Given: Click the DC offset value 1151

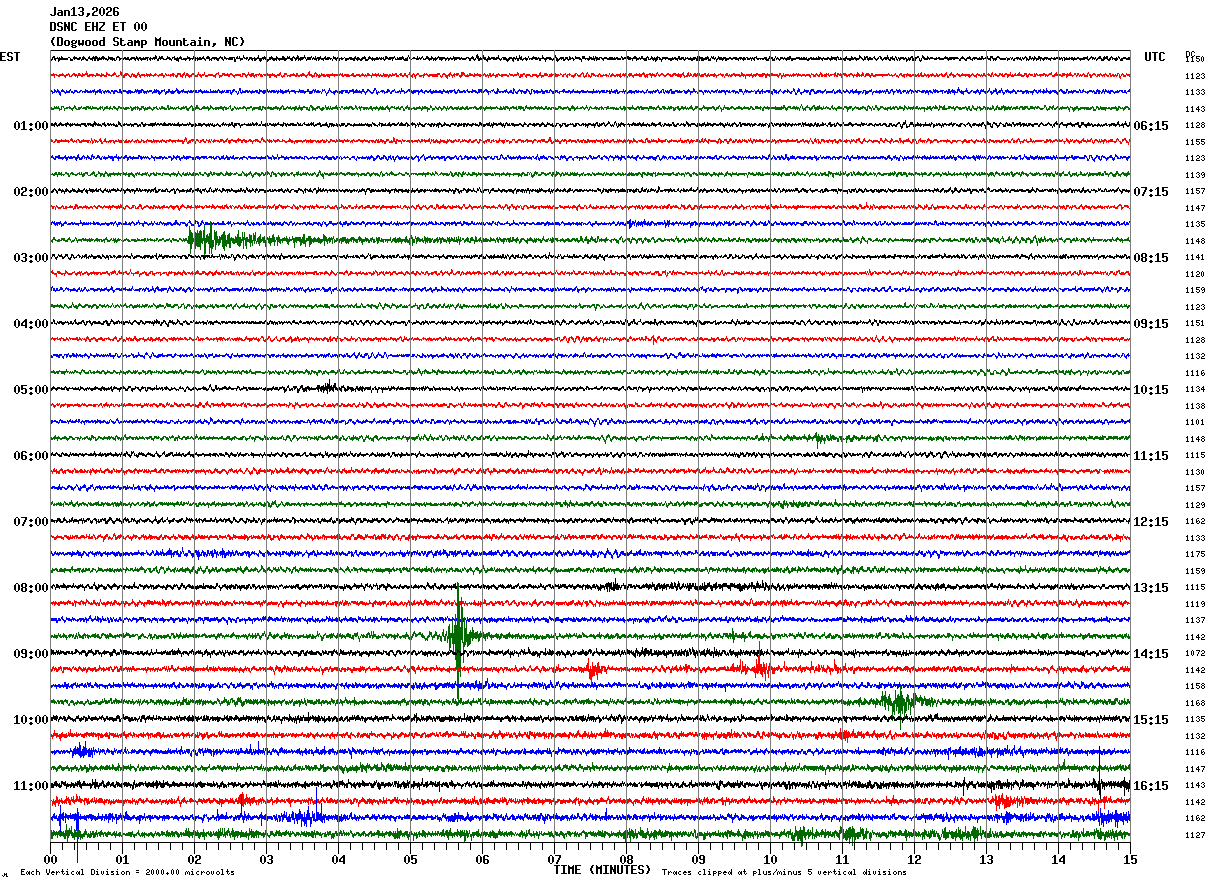Looking at the screenshot, I should pos(1194,324).
